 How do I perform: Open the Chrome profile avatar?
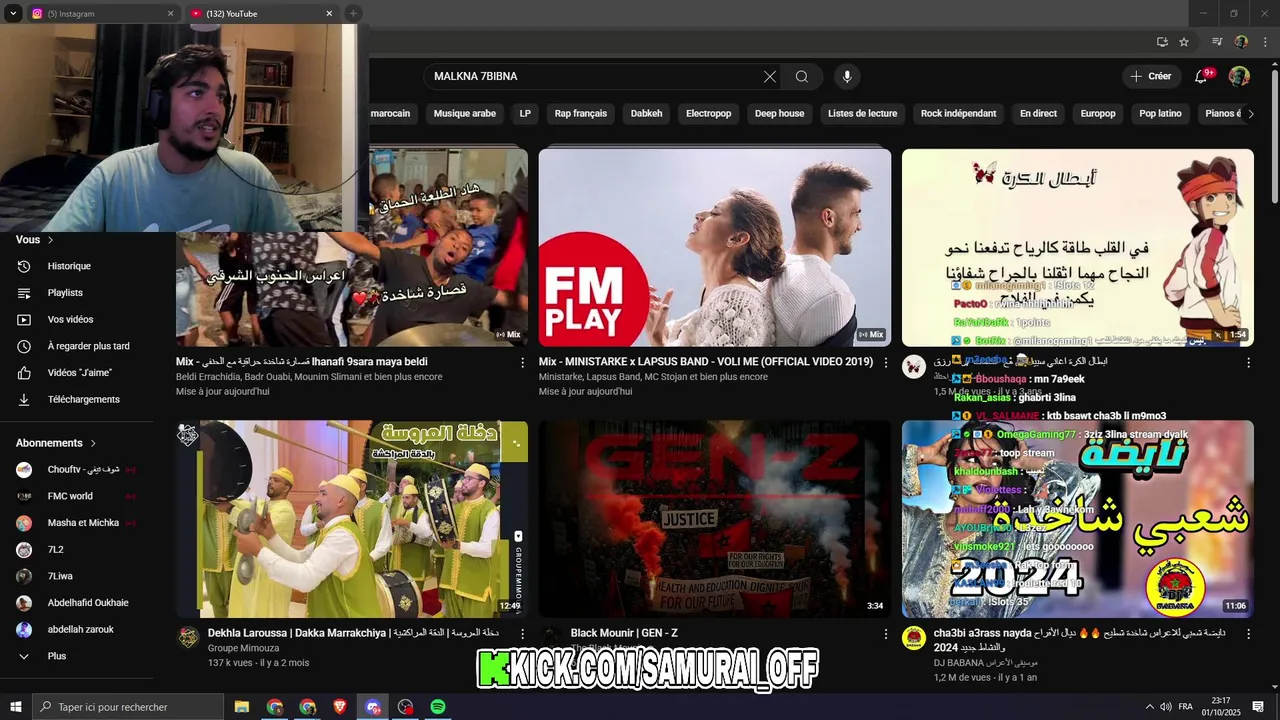1241,42
